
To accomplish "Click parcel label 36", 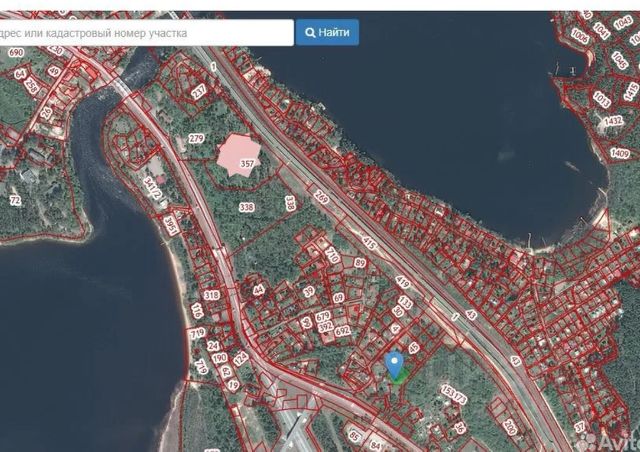I will (x=459, y=428).
